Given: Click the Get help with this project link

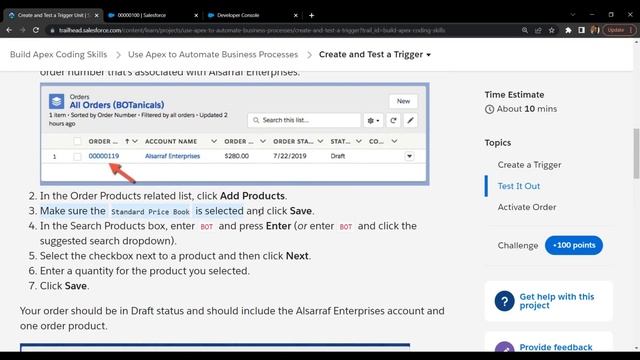Looking at the screenshot, I should pyautogui.click(x=556, y=301).
